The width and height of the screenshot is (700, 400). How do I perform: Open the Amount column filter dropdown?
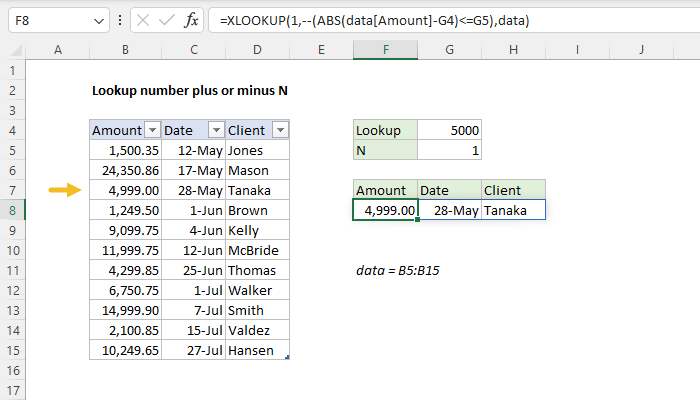tap(152, 130)
